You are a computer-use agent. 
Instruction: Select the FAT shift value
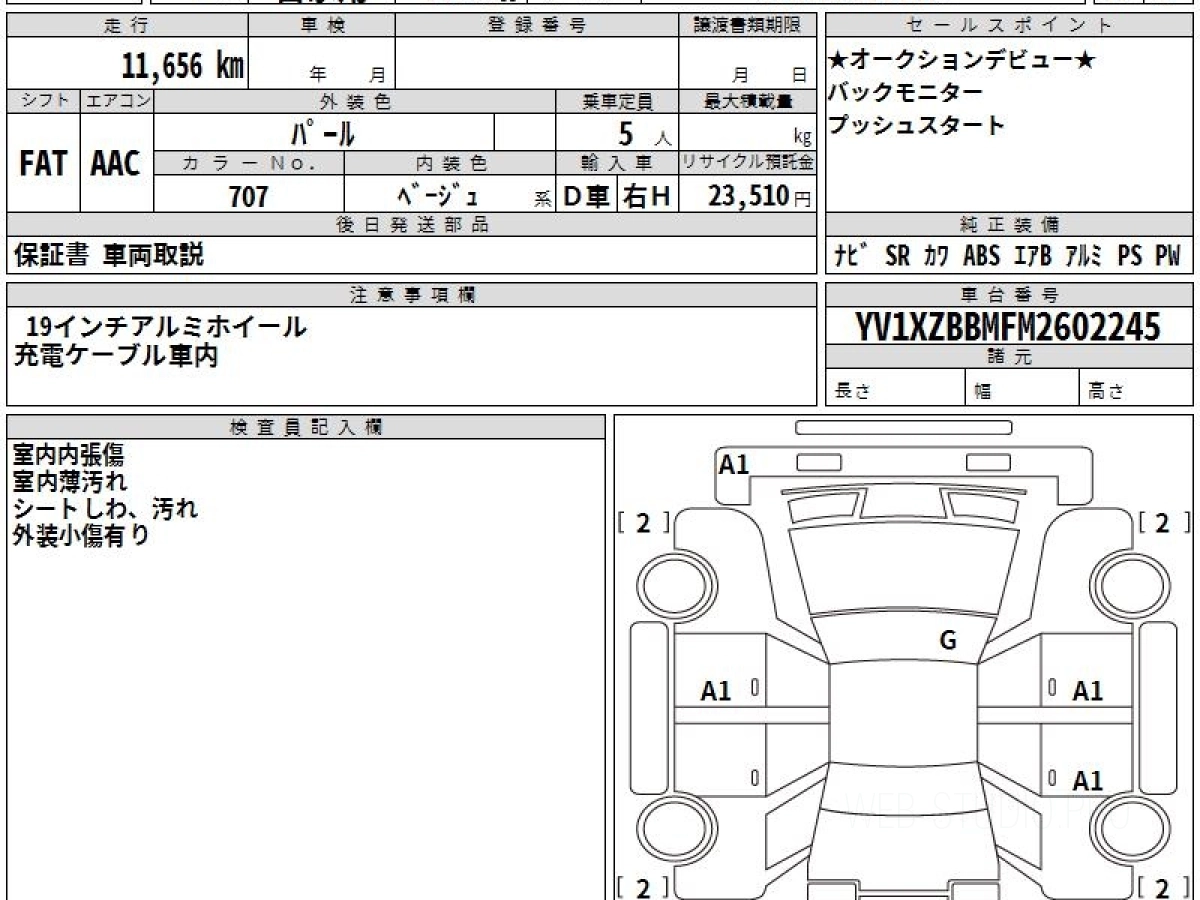coord(43,163)
